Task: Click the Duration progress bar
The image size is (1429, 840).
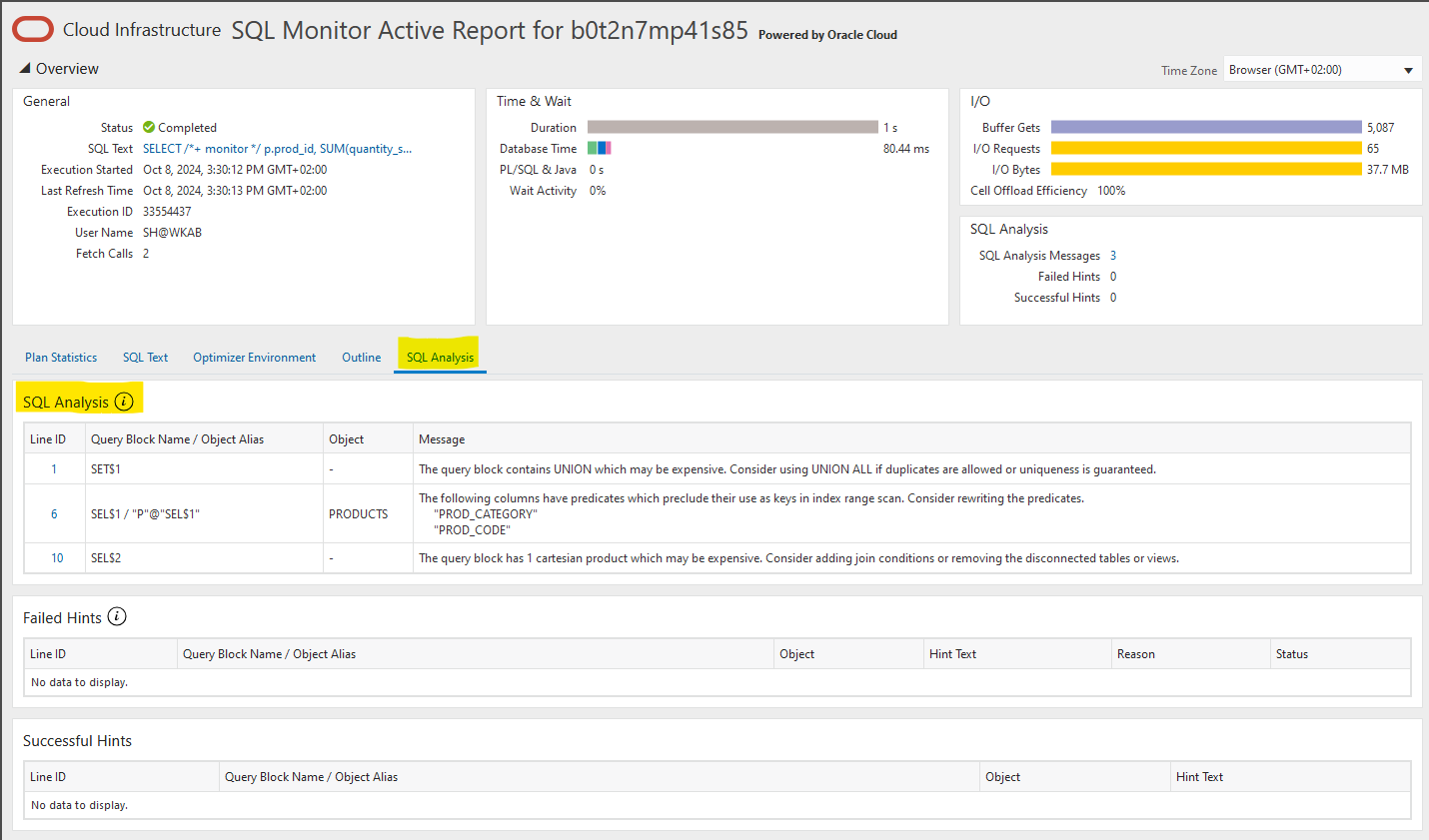Action: [731, 127]
